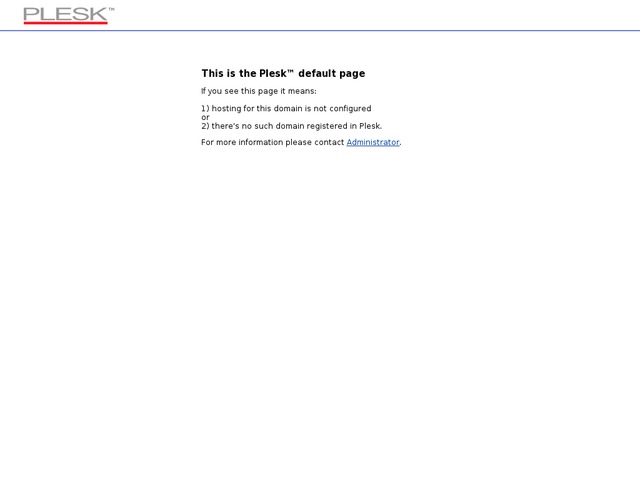Click the trademark symbol in the page heading
Viewport: 640px width, 500px height.
click(x=291, y=71)
